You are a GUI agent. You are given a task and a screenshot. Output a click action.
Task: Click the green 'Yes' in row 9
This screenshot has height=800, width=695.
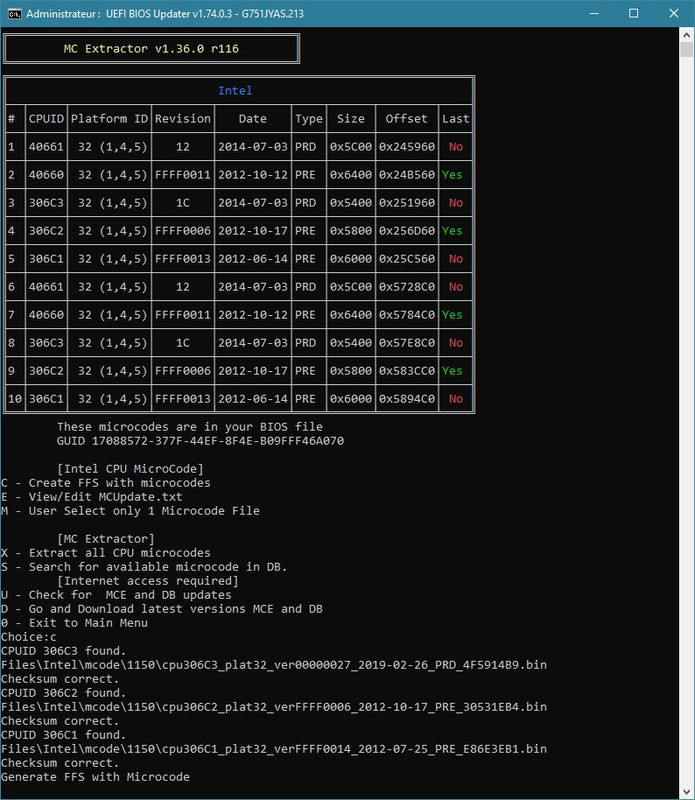(452, 371)
